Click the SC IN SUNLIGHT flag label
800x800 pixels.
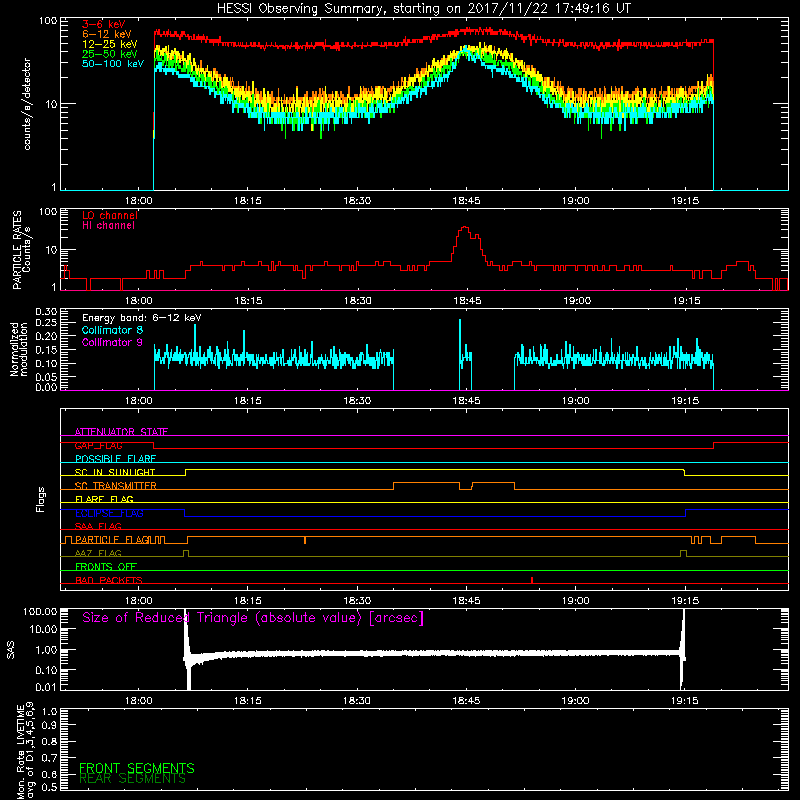click(115, 472)
